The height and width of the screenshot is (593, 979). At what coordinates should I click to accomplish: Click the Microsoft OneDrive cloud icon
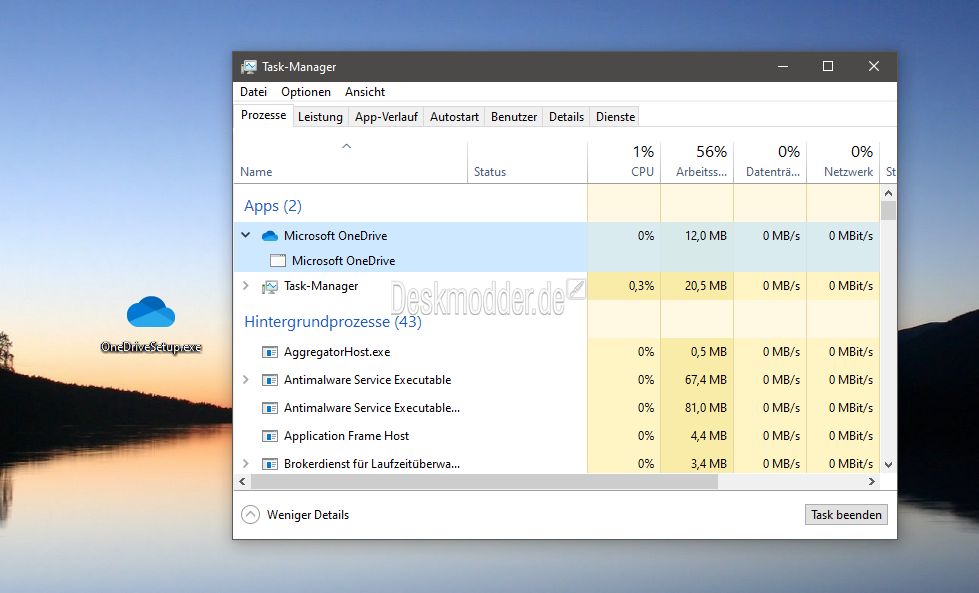pos(270,236)
